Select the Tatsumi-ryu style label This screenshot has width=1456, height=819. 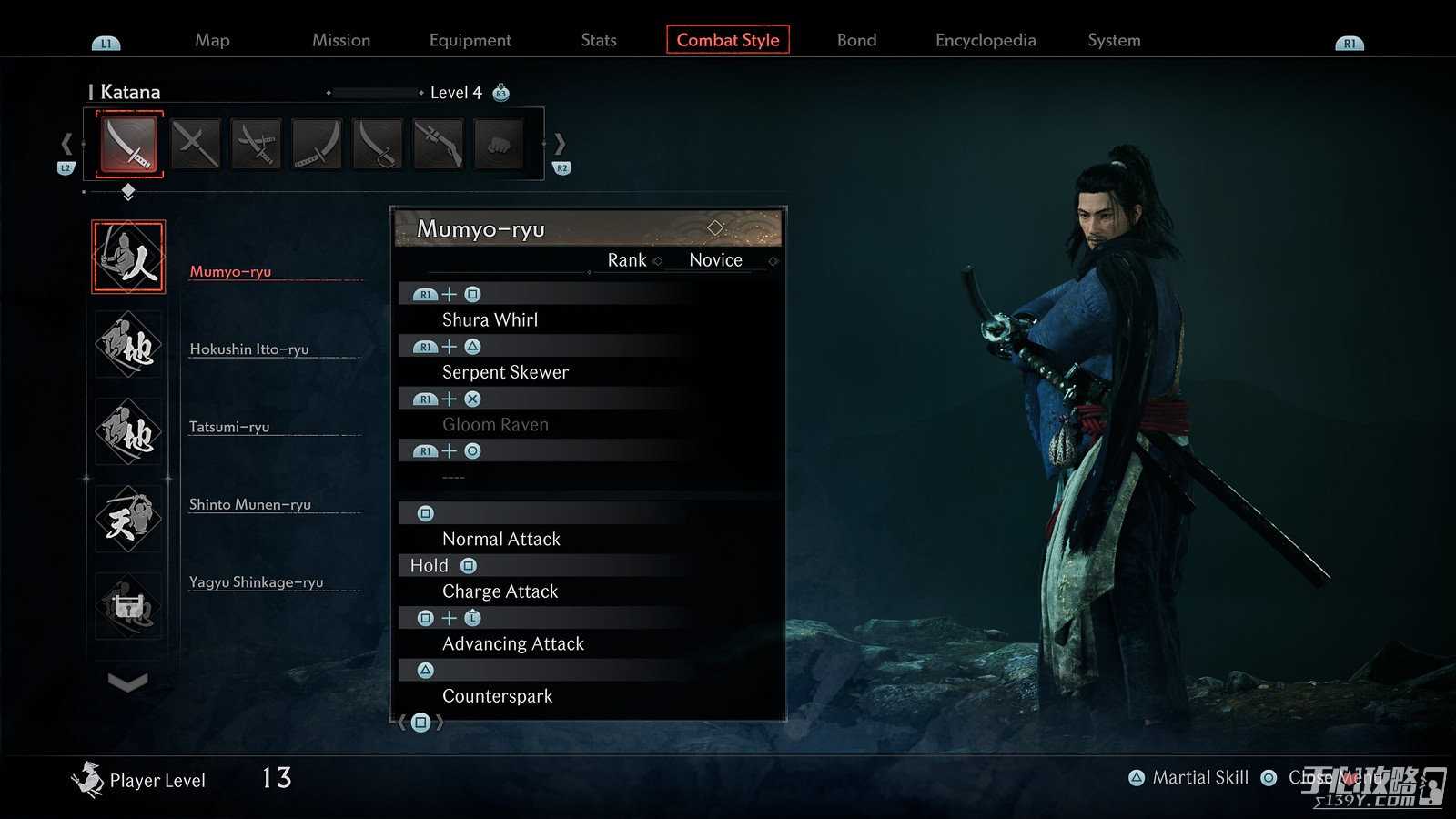pos(229,426)
